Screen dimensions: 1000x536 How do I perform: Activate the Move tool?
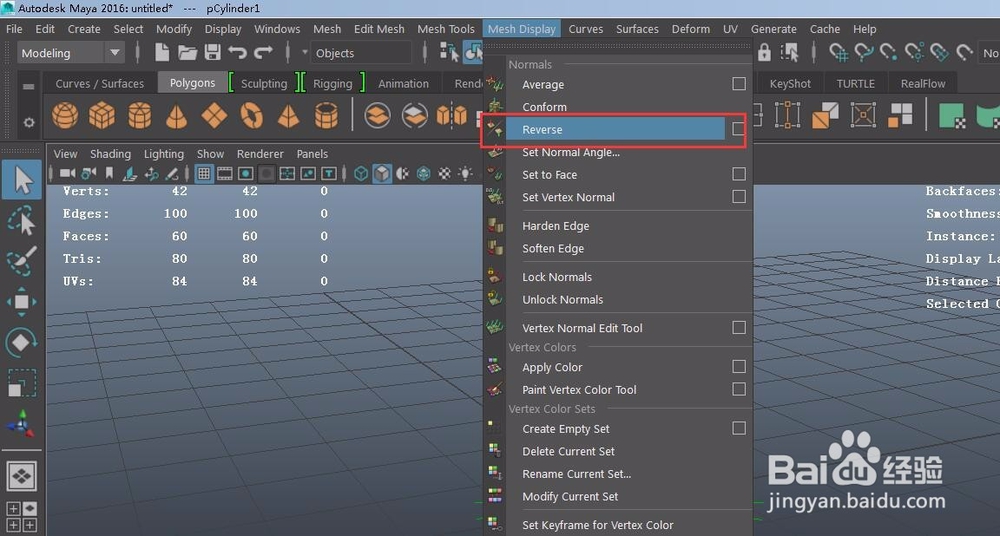point(22,302)
